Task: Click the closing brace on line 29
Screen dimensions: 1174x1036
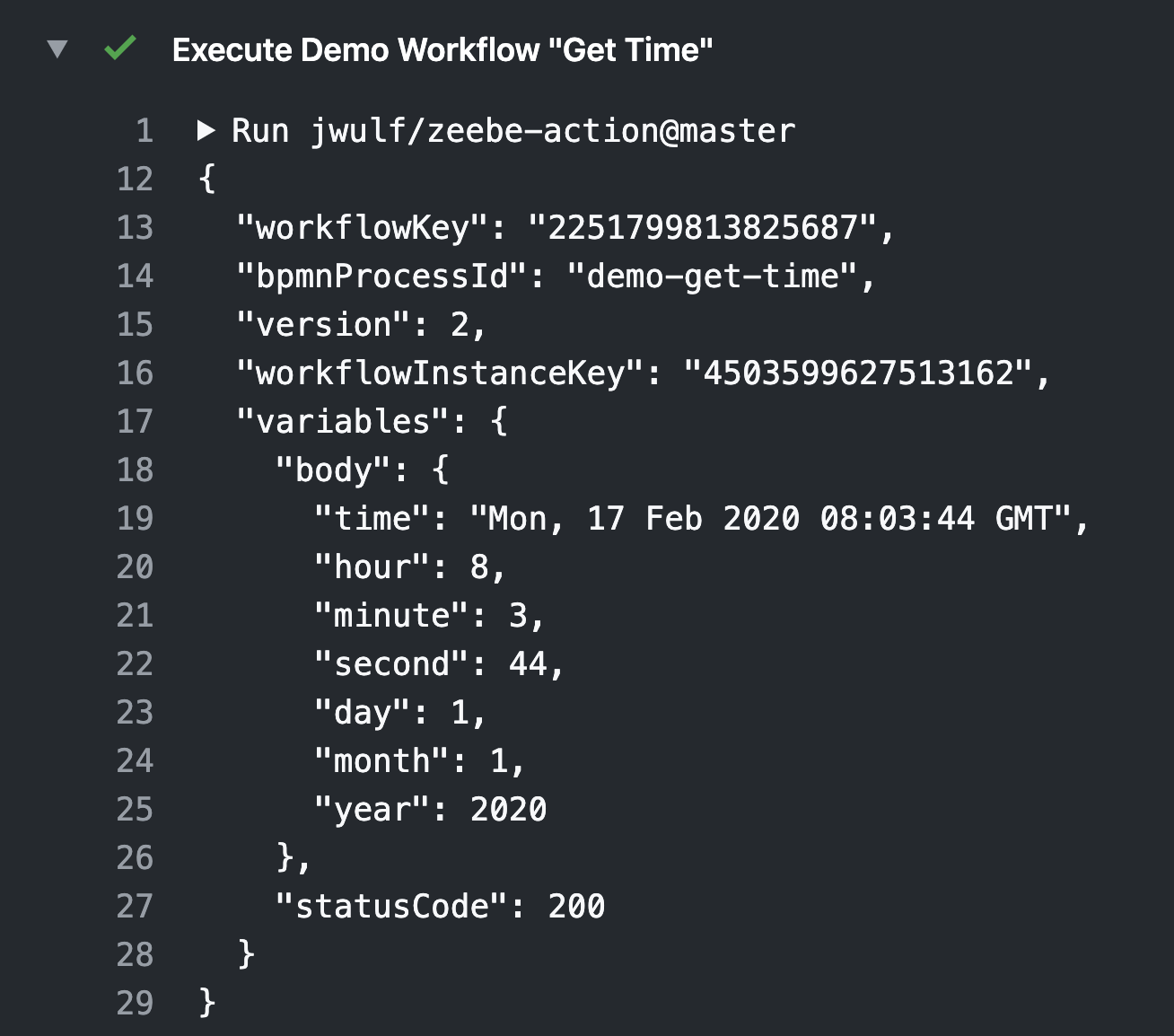Action: tap(207, 1002)
